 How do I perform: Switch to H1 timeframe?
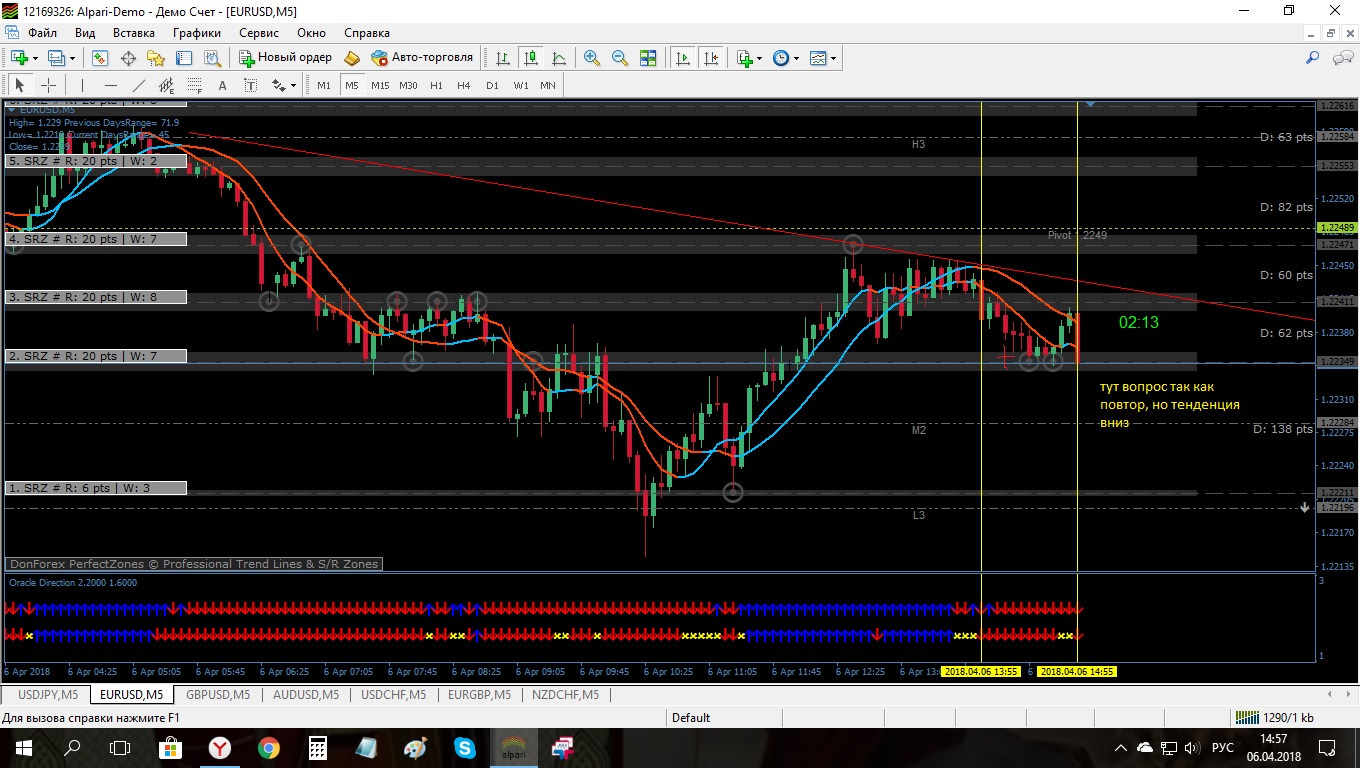point(436,85)
